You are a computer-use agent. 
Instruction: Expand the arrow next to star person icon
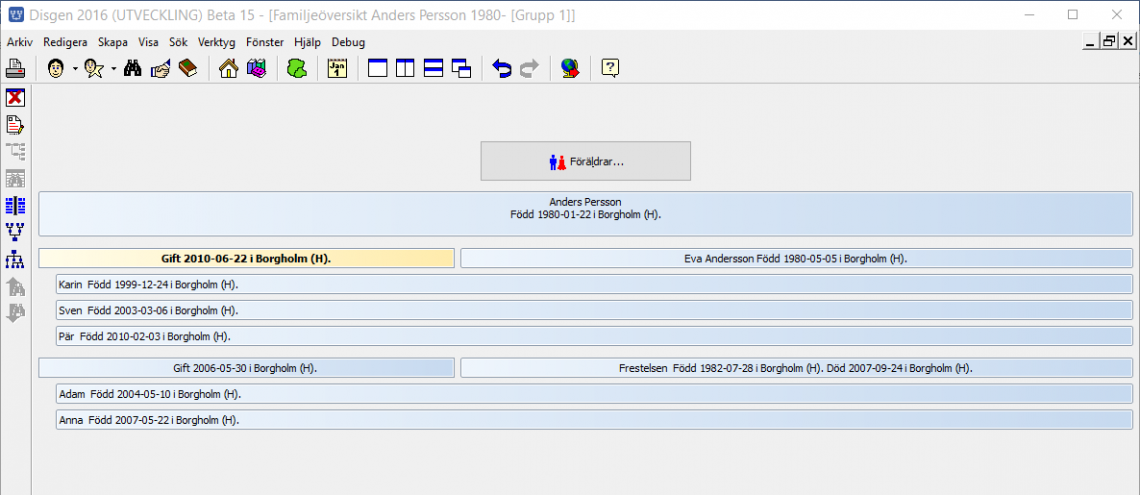[x=113, y=70]
